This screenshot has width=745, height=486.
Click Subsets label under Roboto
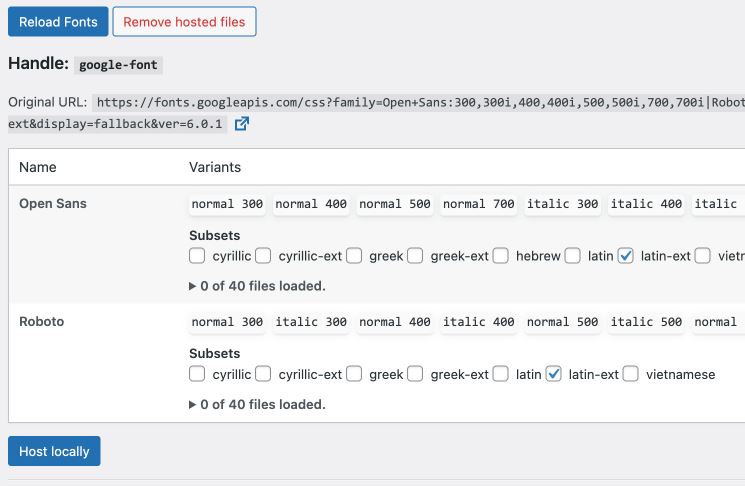[x=214, y=353]
